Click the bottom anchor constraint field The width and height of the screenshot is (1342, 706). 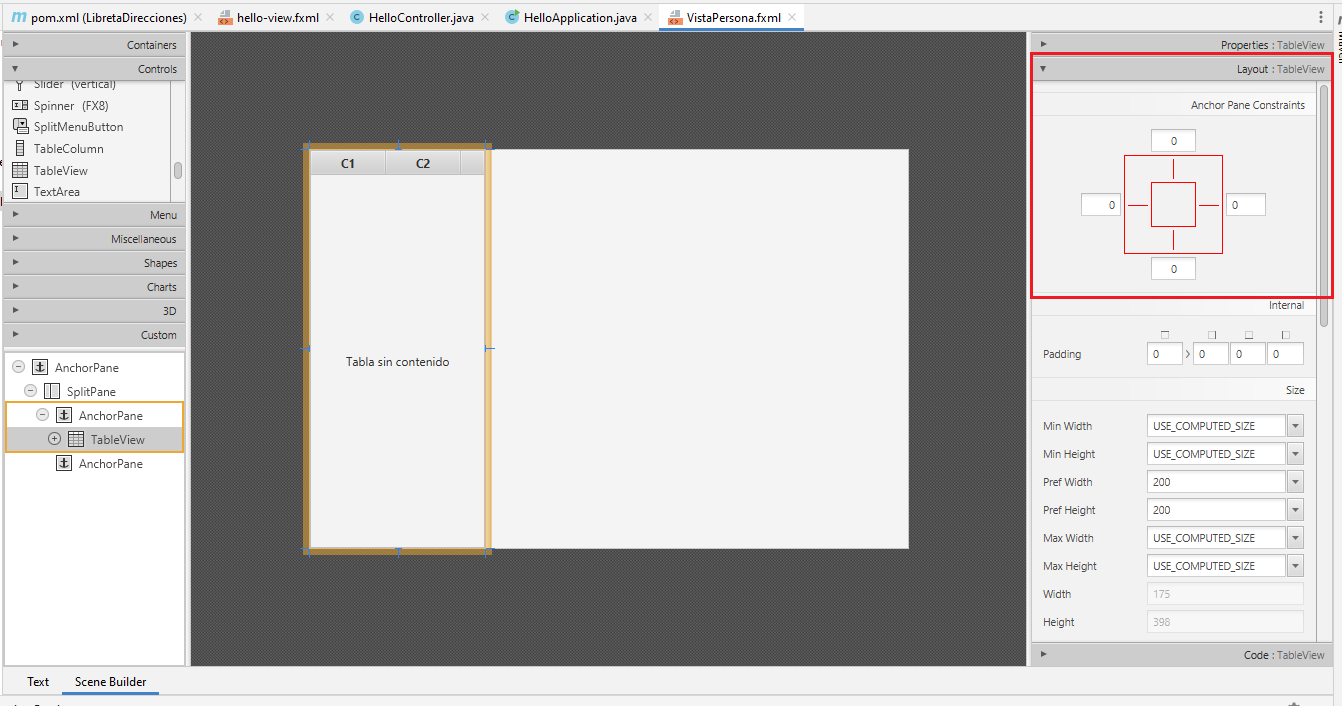point(1173,269)
